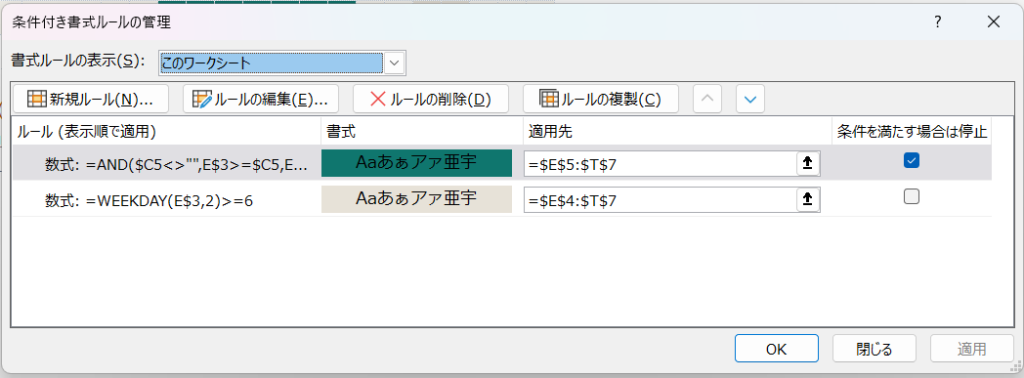
Task: Click the ルール (表示順で適用) column header
Action: (x=167, y=132)
